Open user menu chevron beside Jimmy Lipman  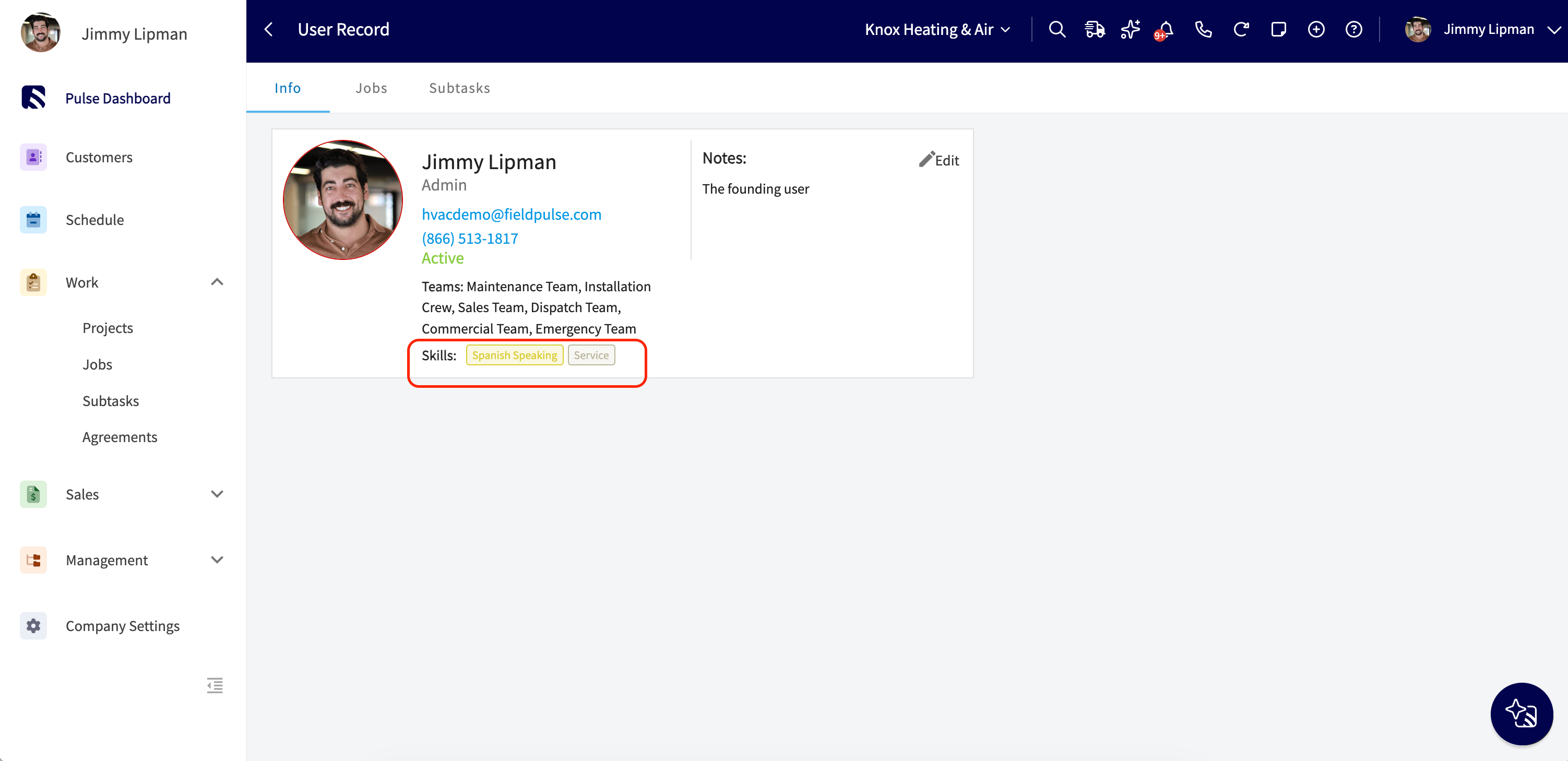click(1553, 30)
